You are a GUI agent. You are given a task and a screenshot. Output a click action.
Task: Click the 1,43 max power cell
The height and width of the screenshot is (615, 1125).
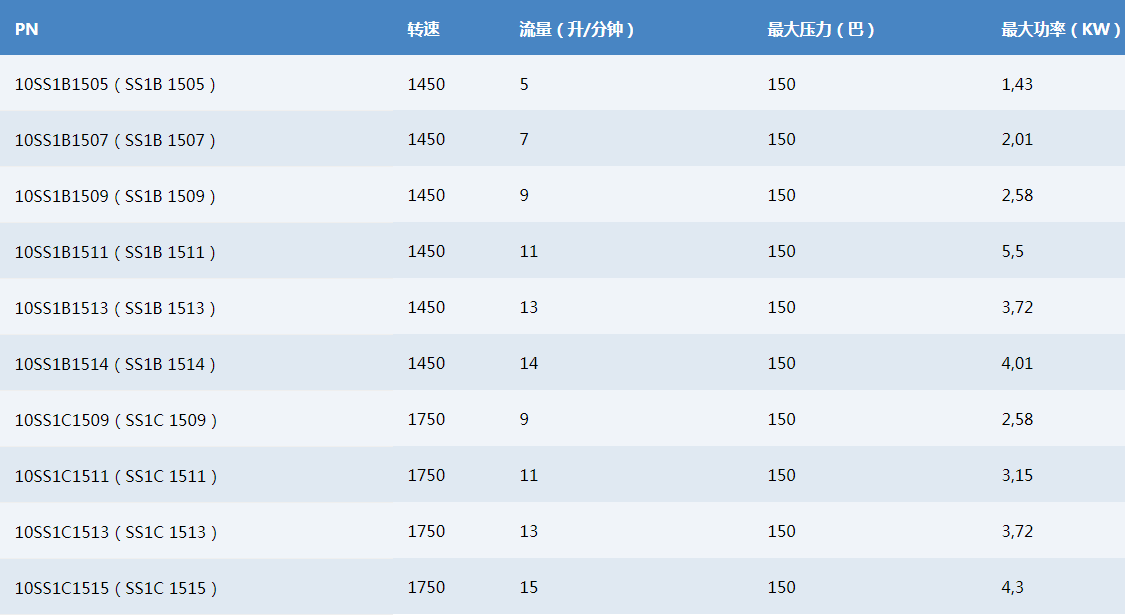pos(1016,84)
